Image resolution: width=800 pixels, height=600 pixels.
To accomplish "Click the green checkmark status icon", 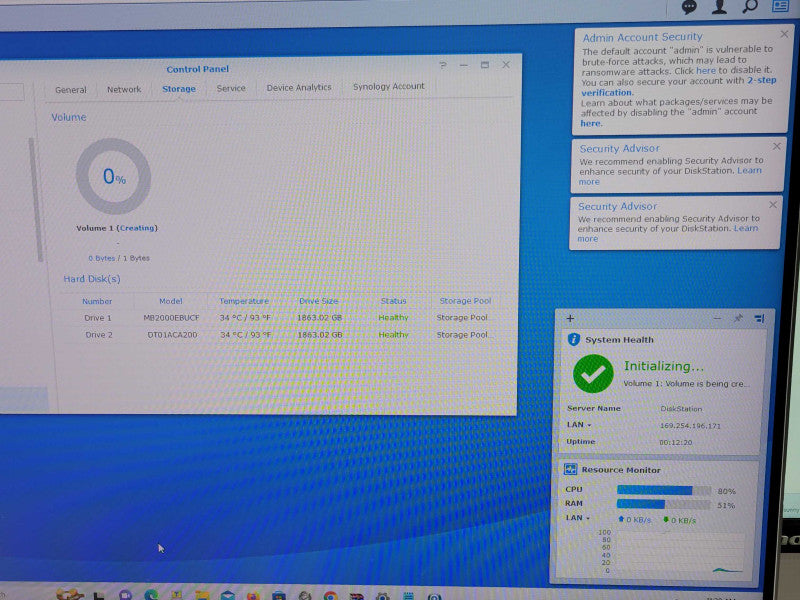I will (593, 374).
